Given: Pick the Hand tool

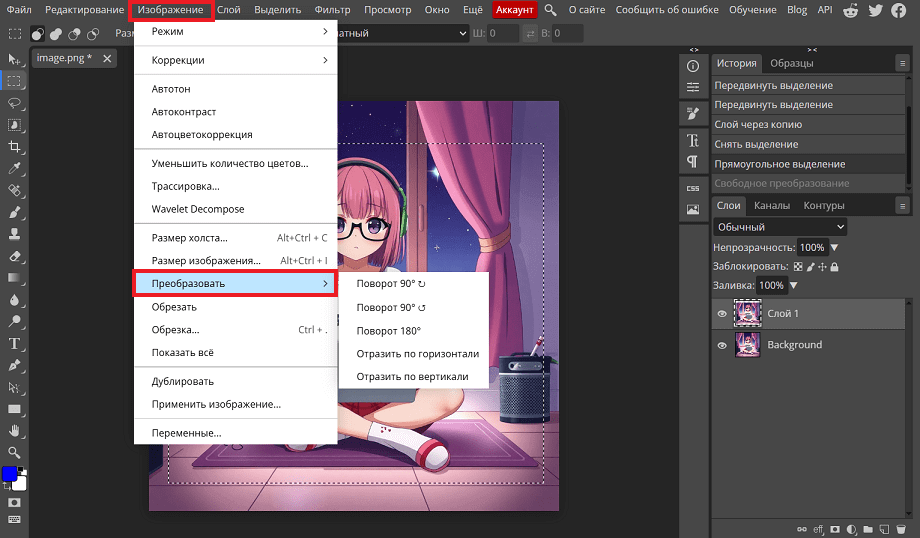Looking at the screenshot, I should [x=15, y=431].
